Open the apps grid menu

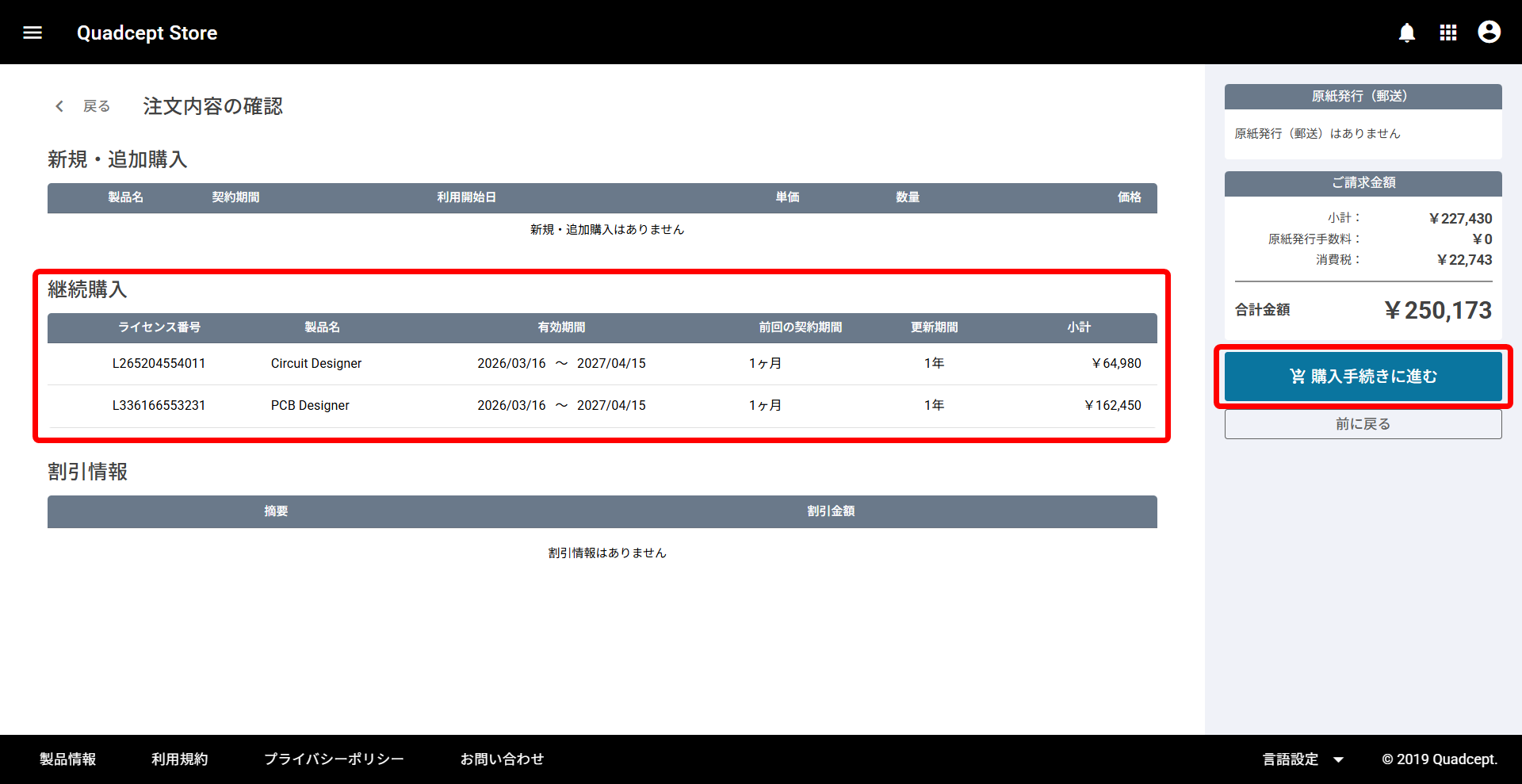pos(1447,33)
